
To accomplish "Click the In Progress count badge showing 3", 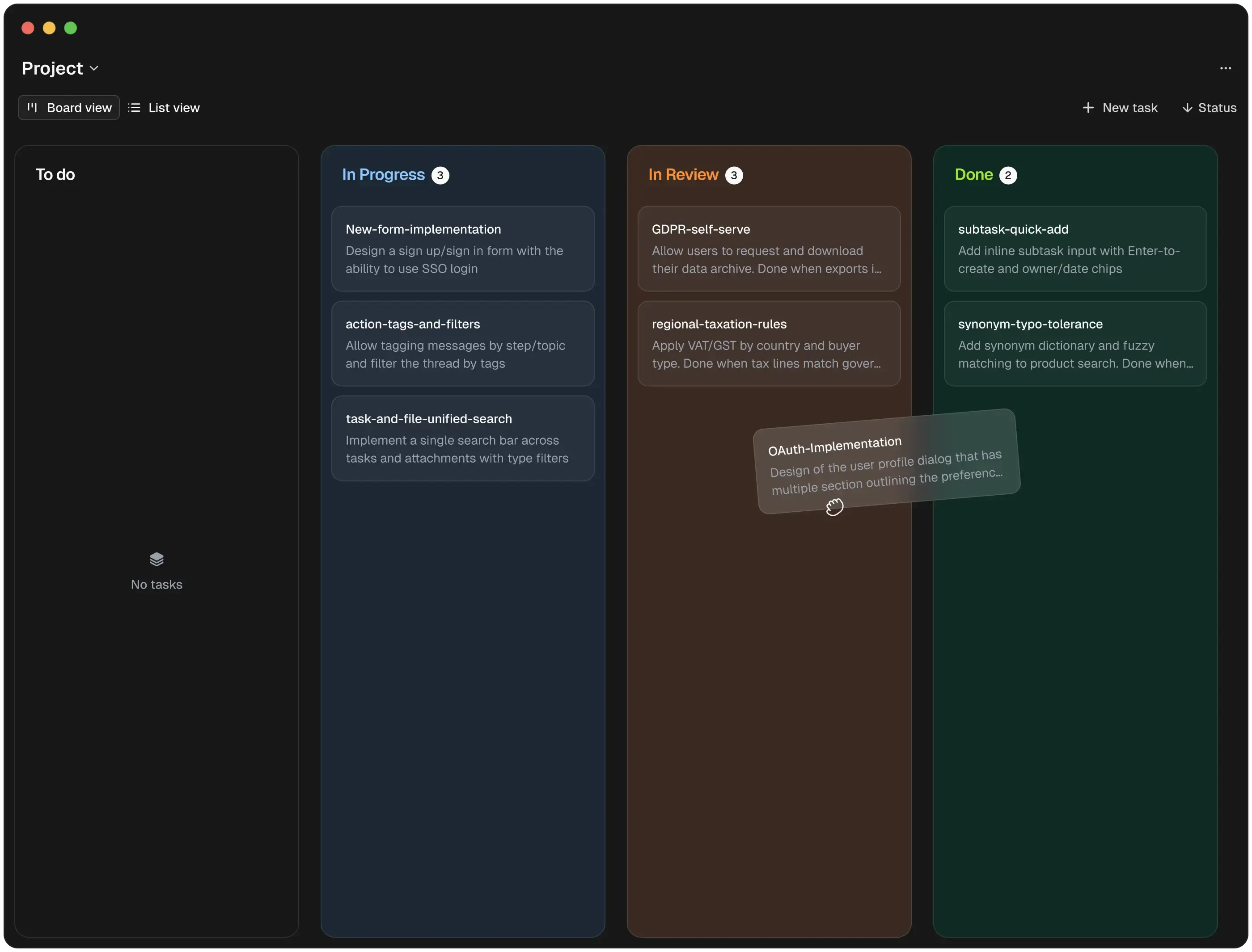I will click(440, 175).
